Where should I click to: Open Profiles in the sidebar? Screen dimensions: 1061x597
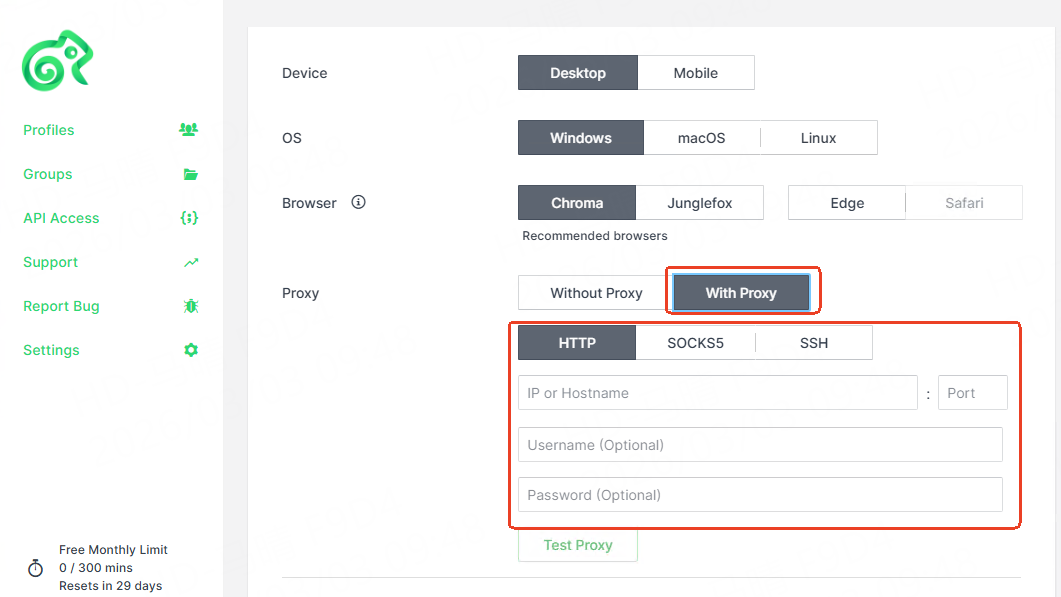tap(49, 130)
